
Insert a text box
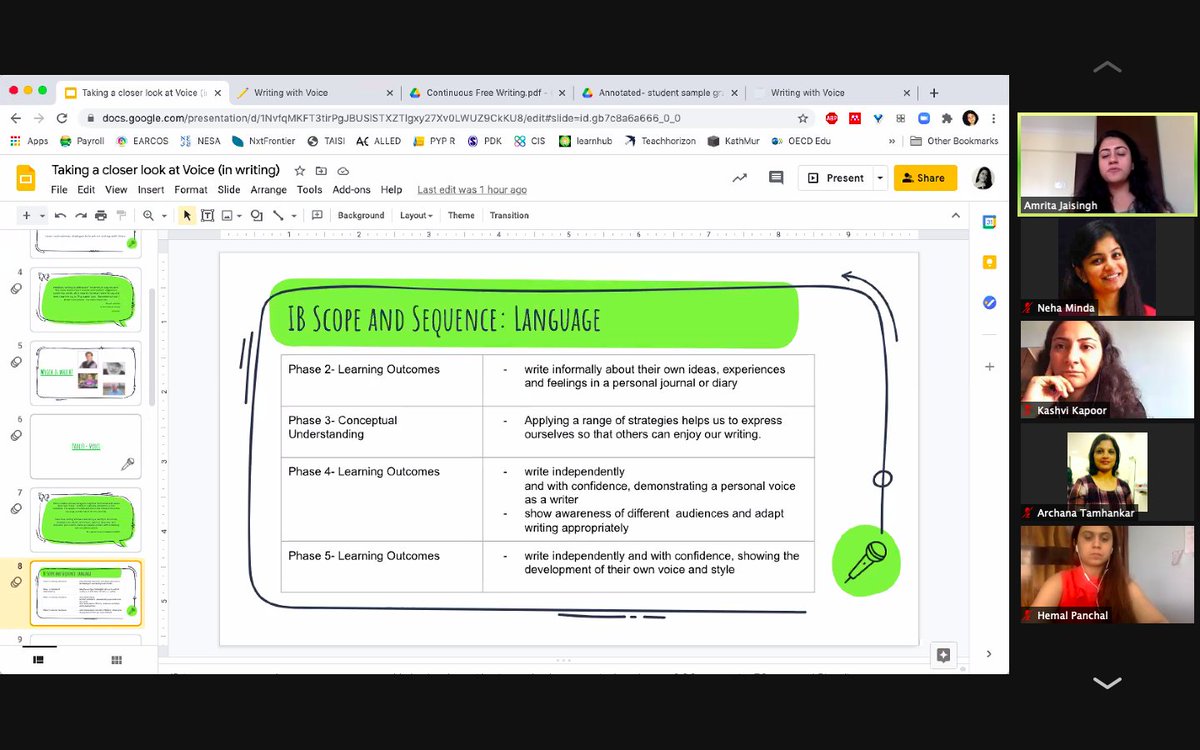(207, 215)
